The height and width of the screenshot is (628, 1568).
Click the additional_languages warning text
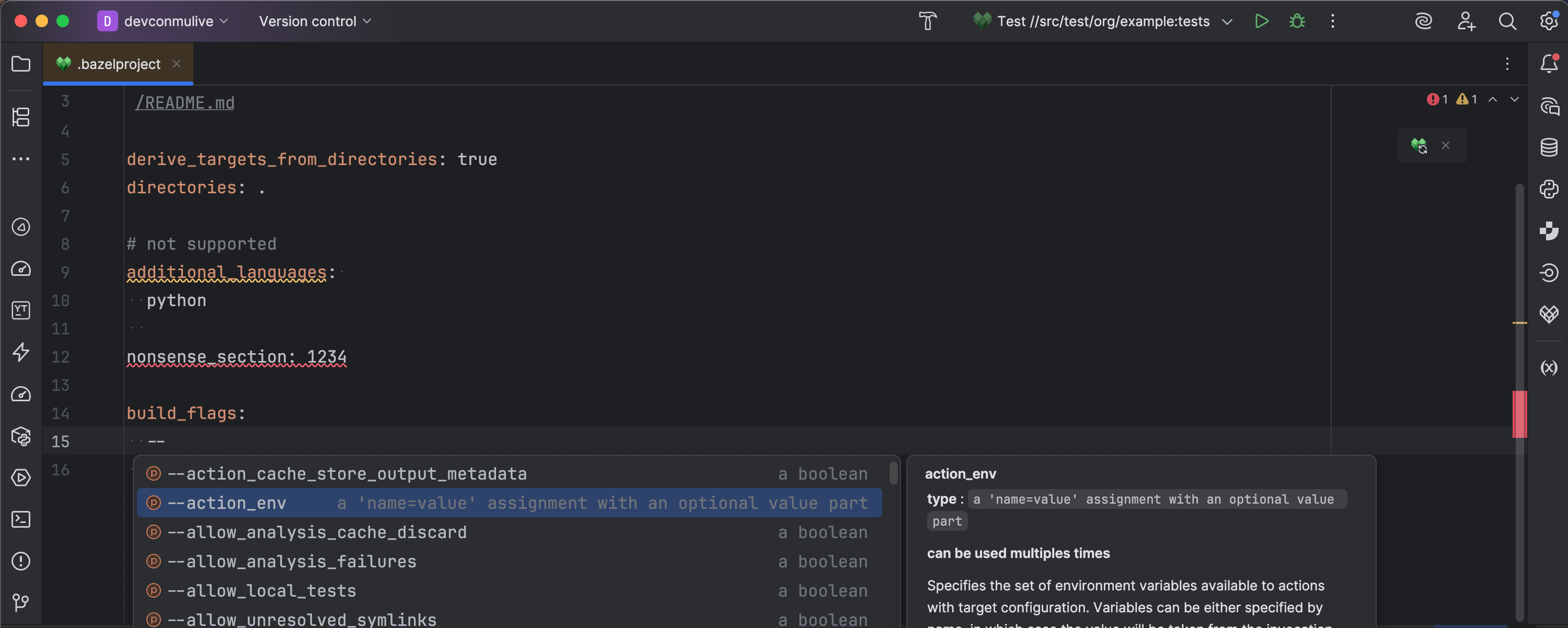pos(226,272)
